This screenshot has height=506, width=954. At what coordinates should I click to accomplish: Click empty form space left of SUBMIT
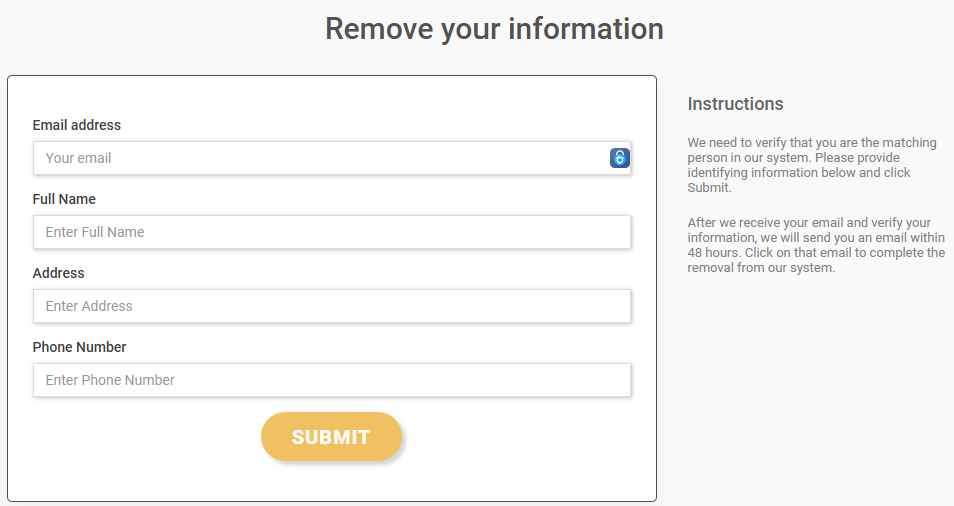[x=140, y=437]
